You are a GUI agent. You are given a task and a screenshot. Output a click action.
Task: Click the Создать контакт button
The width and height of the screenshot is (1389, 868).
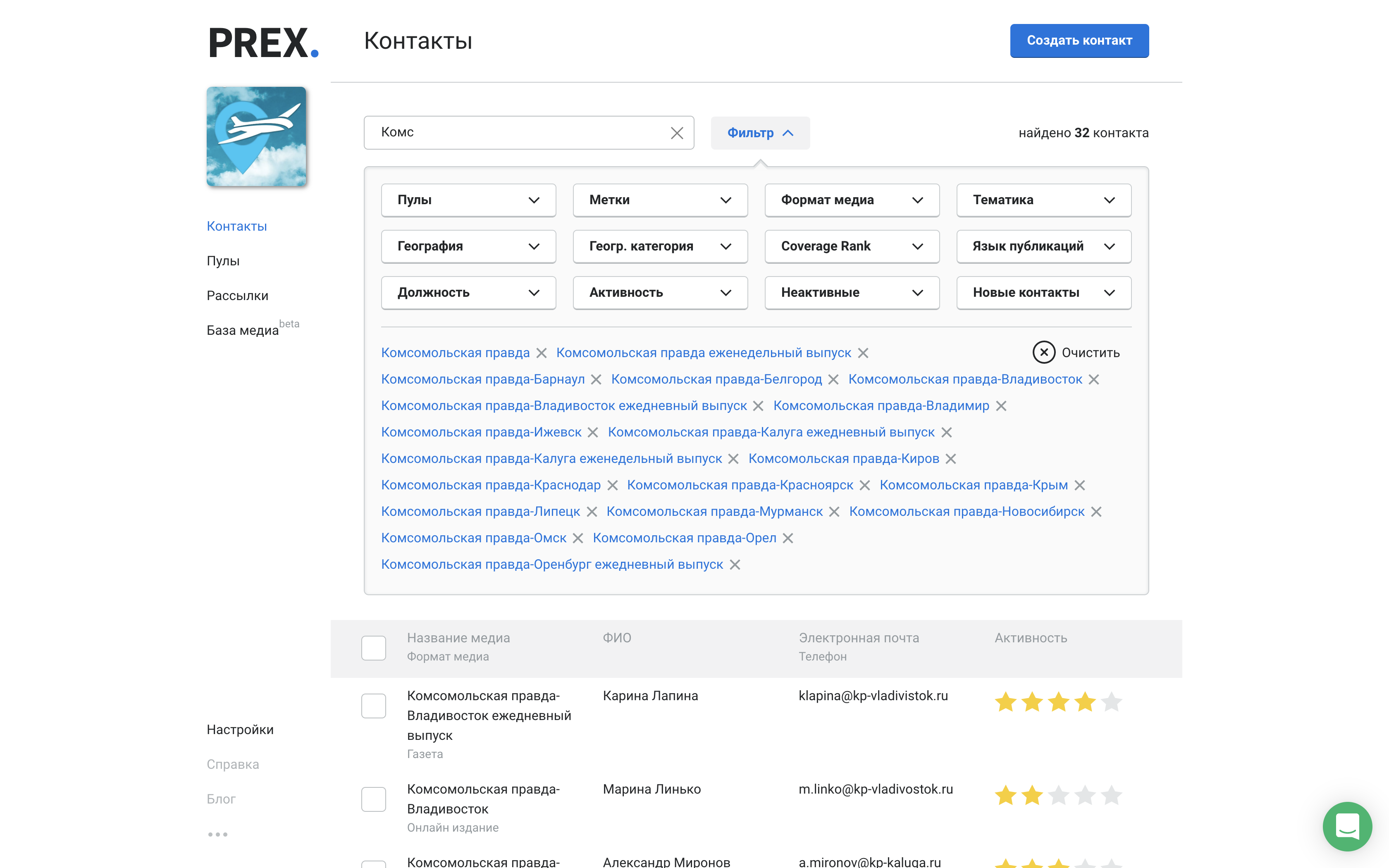pos(1079,41)
